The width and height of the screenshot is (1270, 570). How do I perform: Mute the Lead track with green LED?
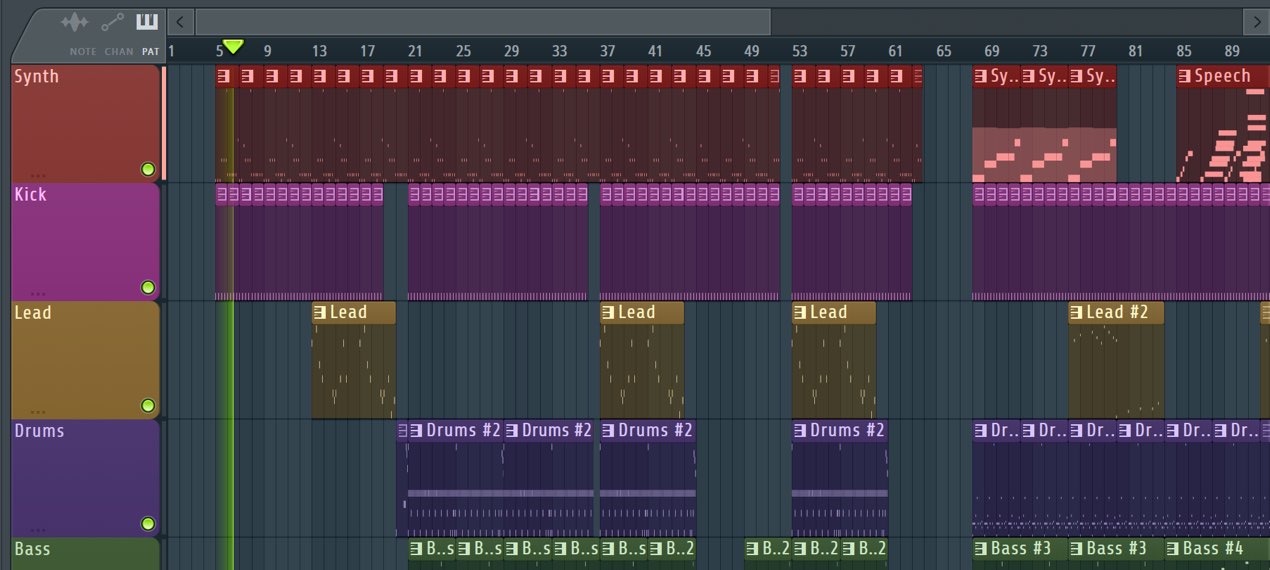click(148, 406)
